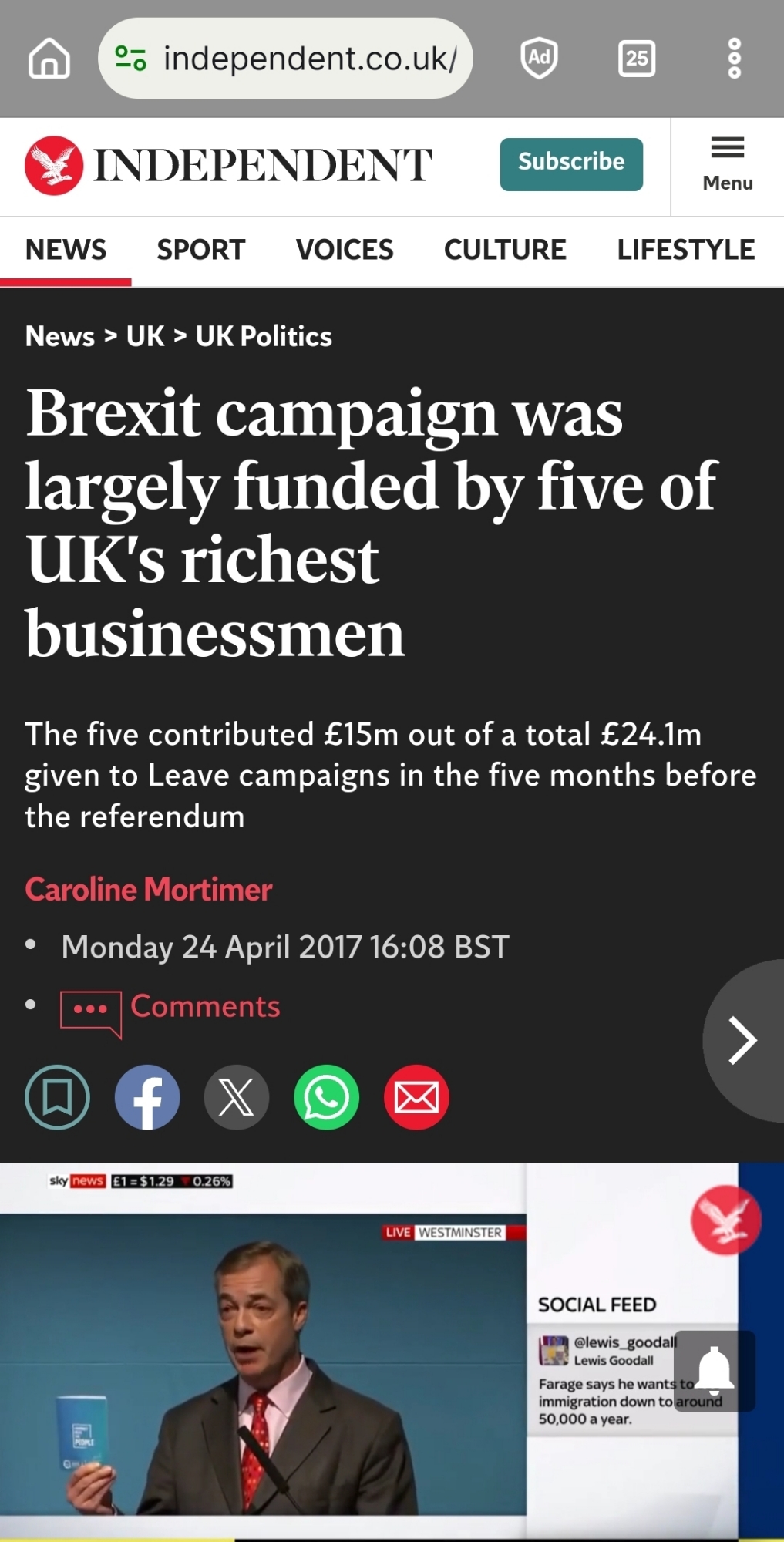Open the tab switcher showing 25 tabs
Viewport: 784px width, 1542px height.
(x=637, y=59)
